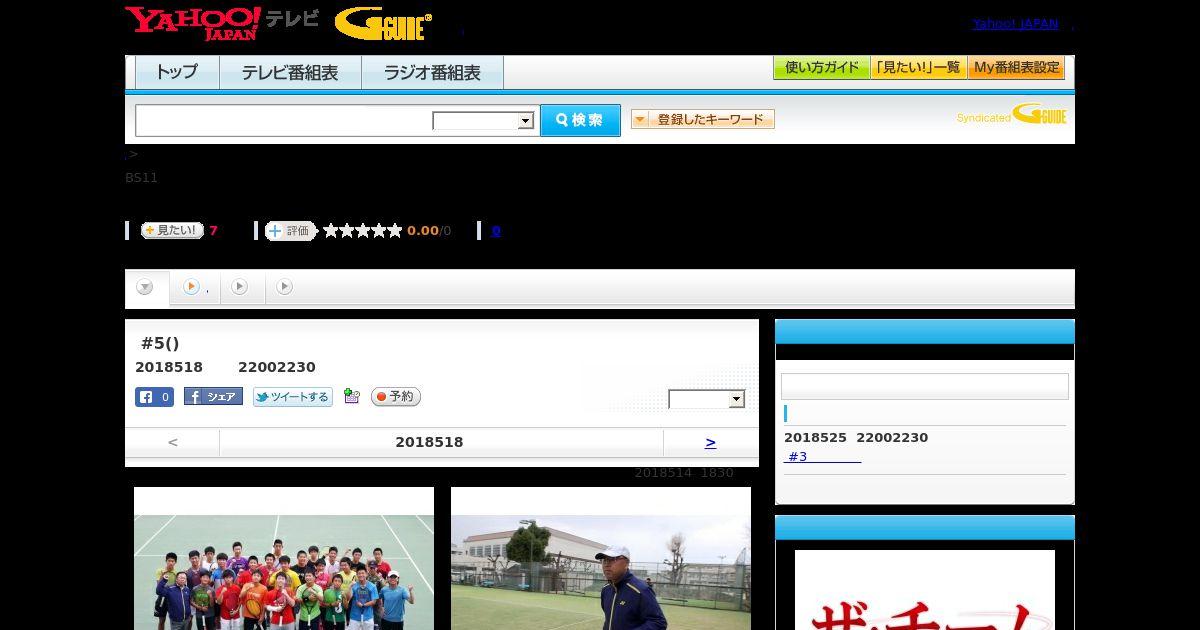Rate one star with the first star

click(331, 231)
